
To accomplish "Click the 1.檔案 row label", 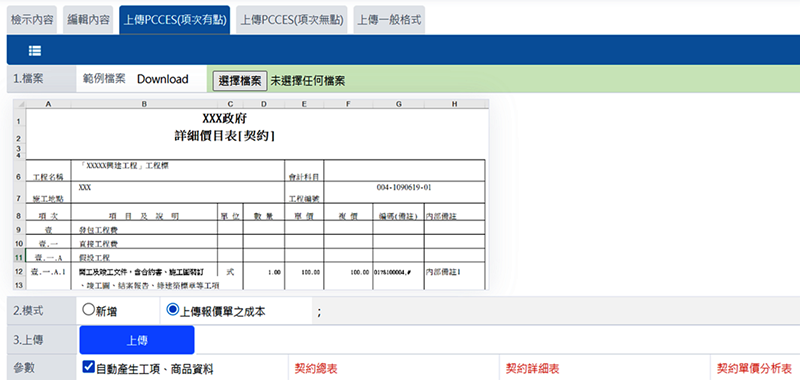I will click(29, 79).
